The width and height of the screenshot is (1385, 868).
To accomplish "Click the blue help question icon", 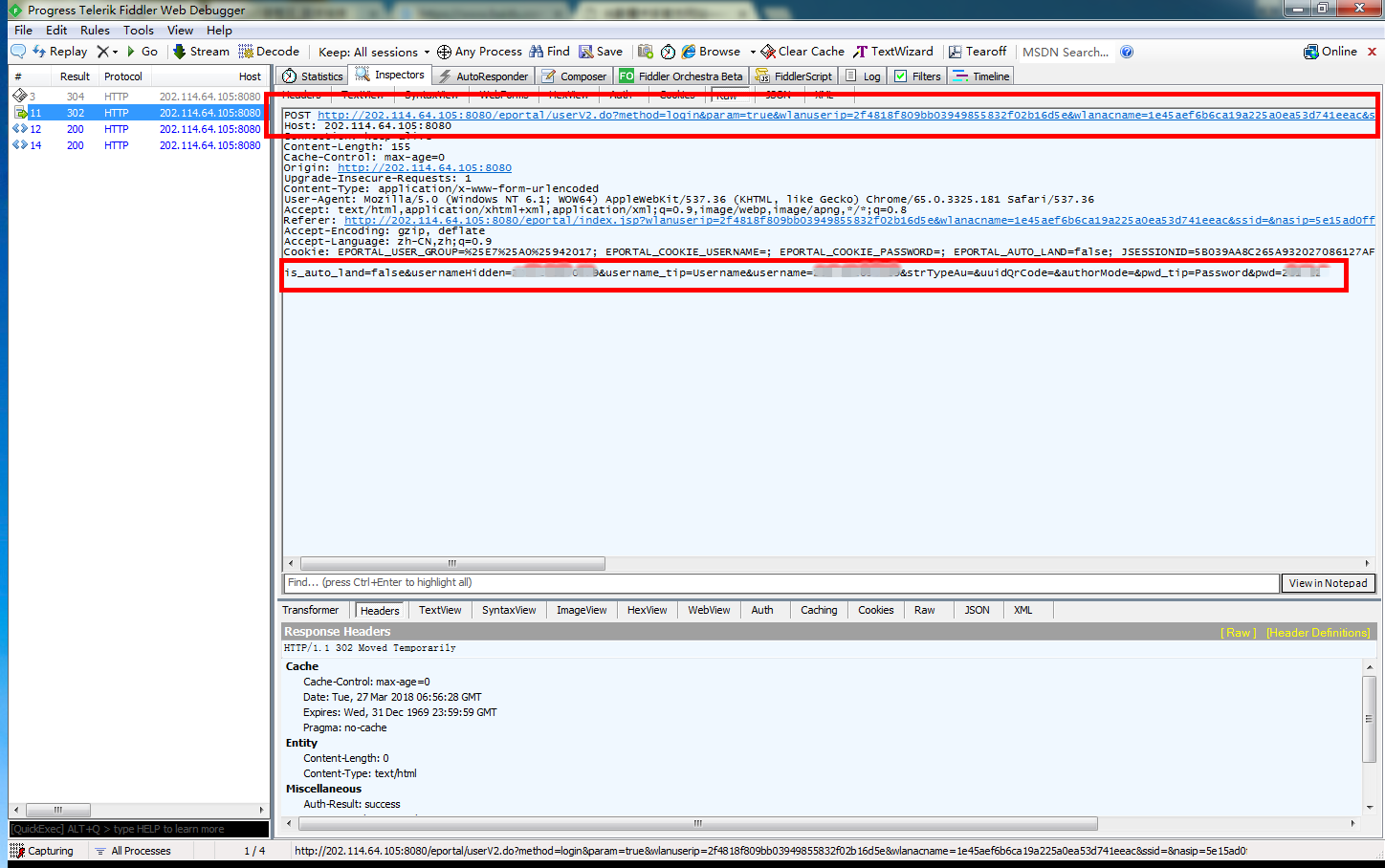I will coord(1127,52).
